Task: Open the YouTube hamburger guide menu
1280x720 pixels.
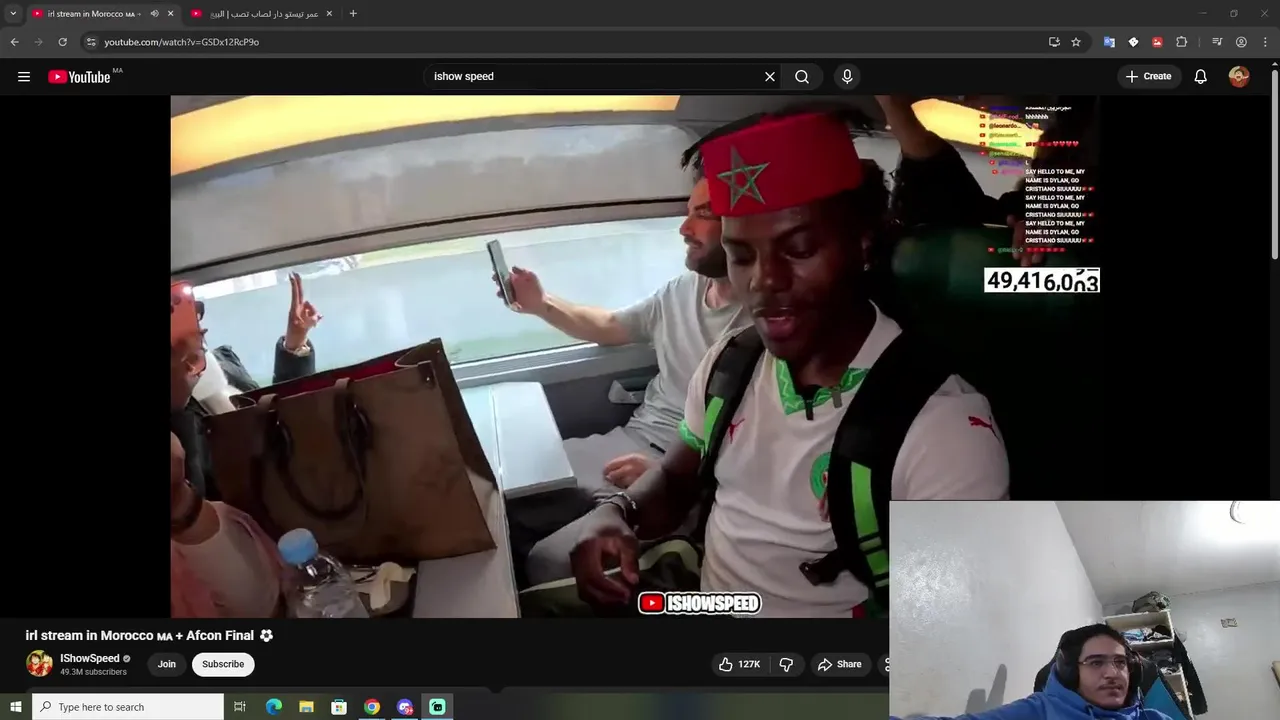Action: (x=24, y=77)
